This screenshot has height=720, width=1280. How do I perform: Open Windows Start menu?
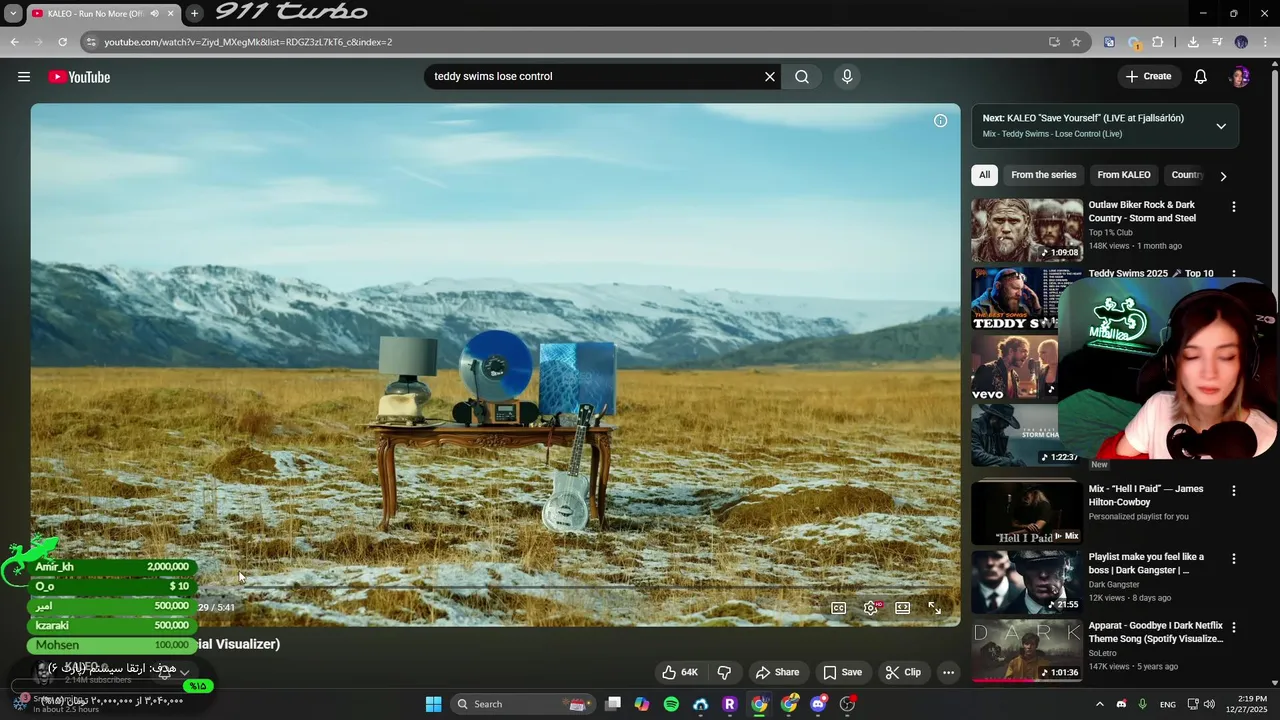click(433, 704)
